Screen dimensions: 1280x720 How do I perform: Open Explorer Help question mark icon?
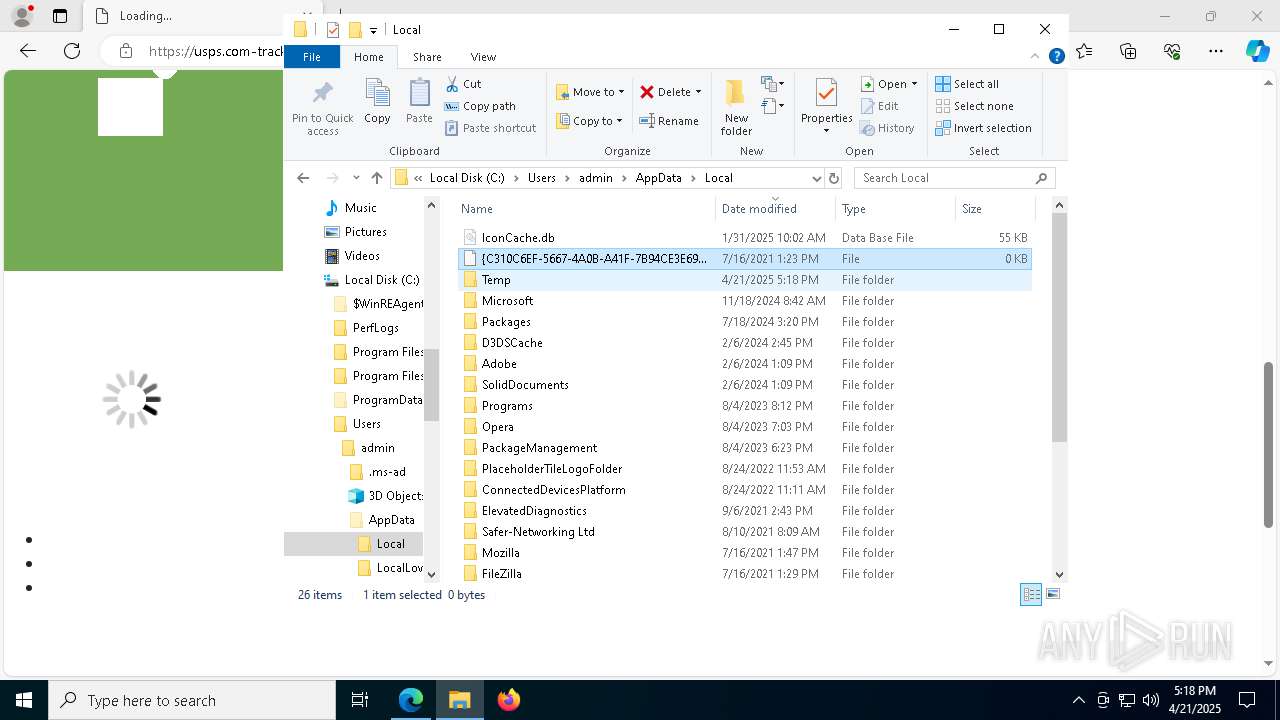tap(1056, 57)
